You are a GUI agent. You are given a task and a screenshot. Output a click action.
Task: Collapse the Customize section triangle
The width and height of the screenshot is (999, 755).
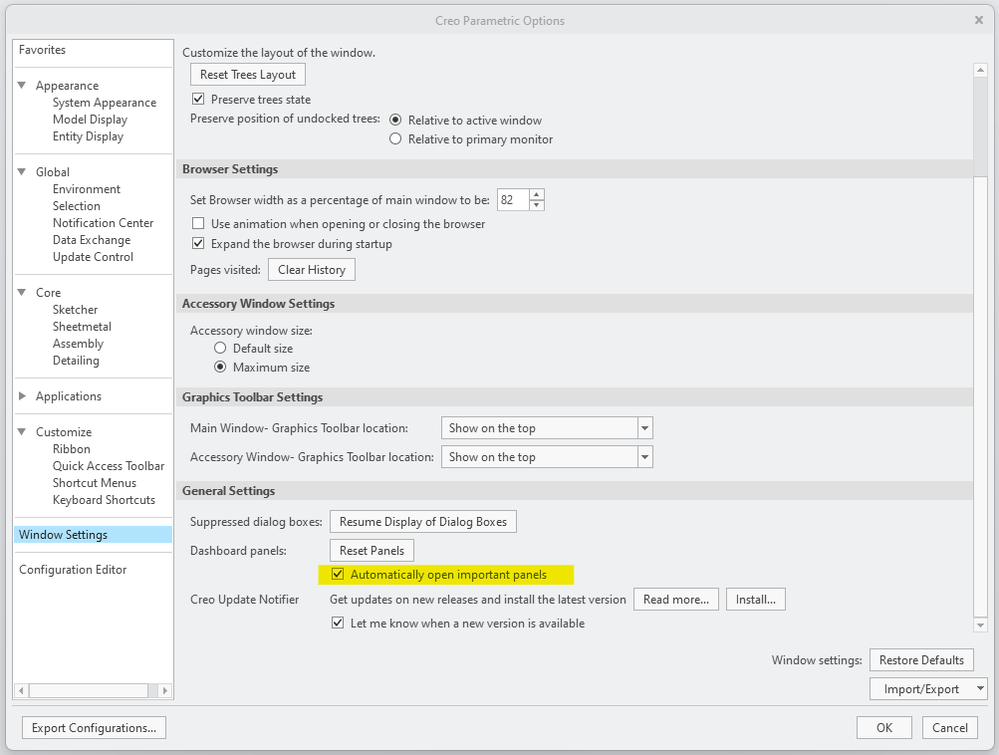(23, 432)
